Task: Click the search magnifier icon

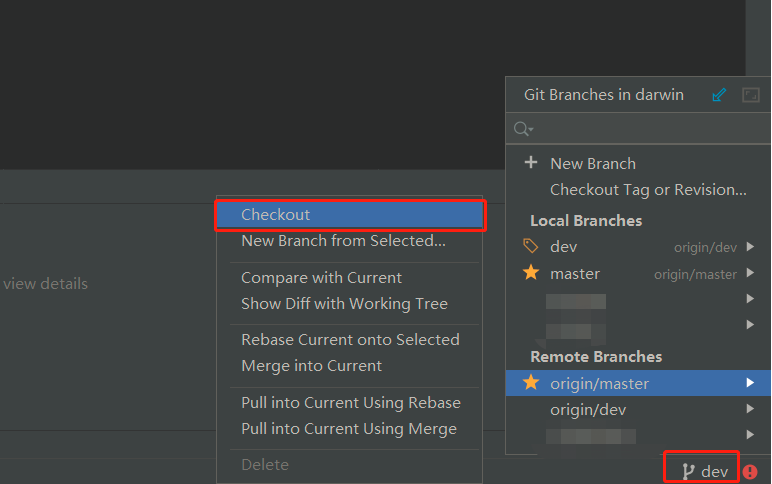Action: pos(522,129)
